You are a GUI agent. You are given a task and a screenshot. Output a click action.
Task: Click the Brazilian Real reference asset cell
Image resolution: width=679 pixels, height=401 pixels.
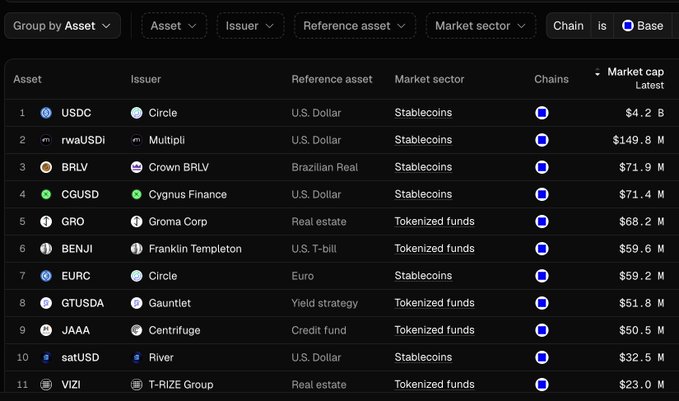[x=324, y=167]
